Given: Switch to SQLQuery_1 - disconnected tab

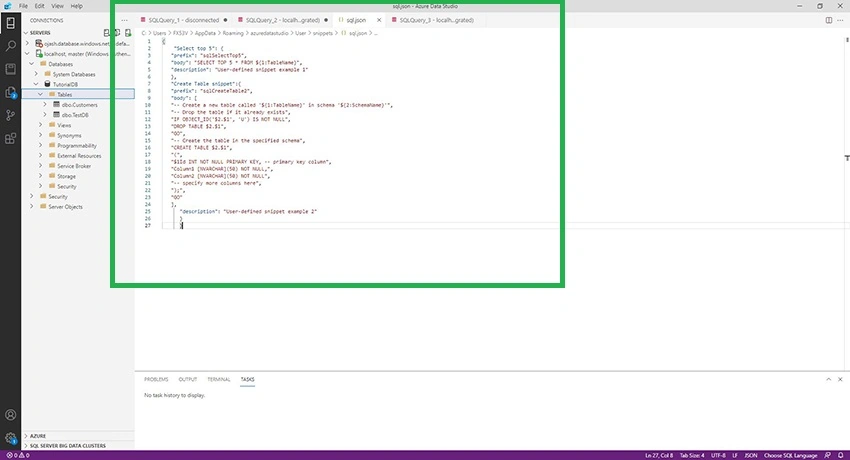Looking at the screenshot, I should coord(184,21).
